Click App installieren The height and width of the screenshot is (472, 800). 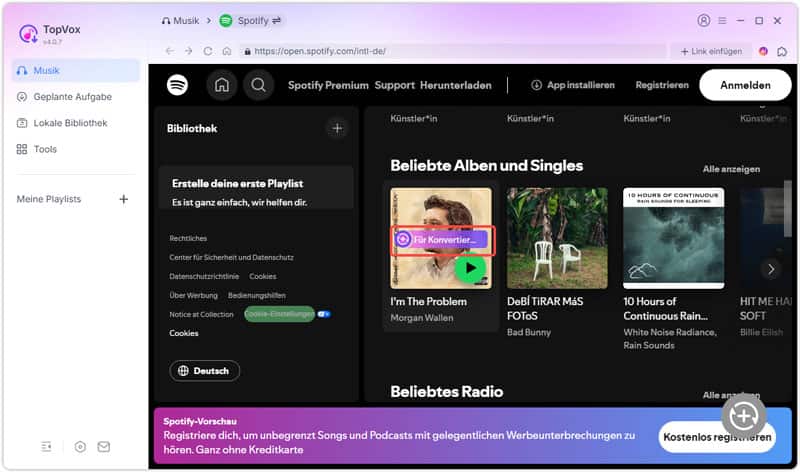[x=573, y=85]
